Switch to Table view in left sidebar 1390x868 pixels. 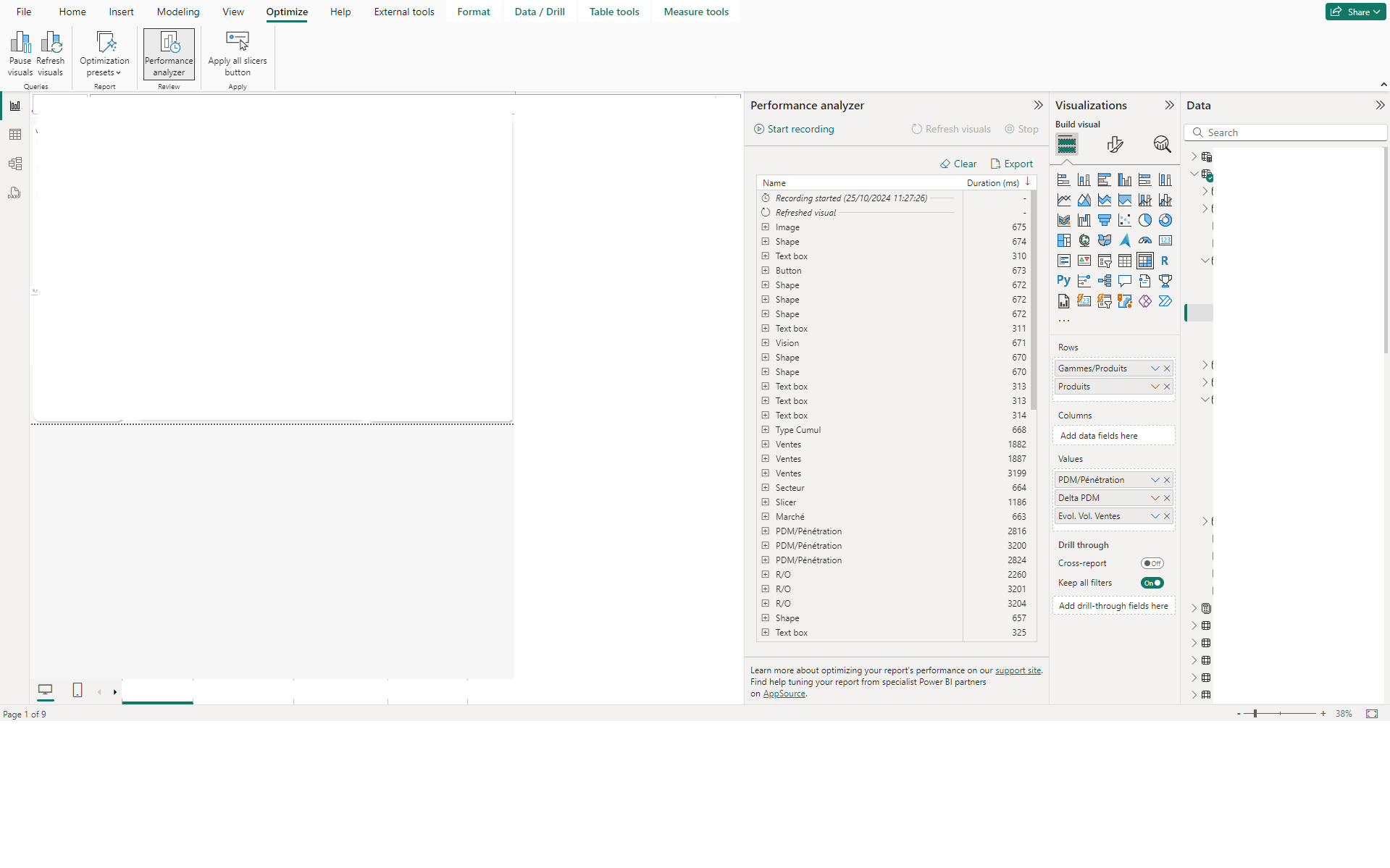click(x=15, y=135)
